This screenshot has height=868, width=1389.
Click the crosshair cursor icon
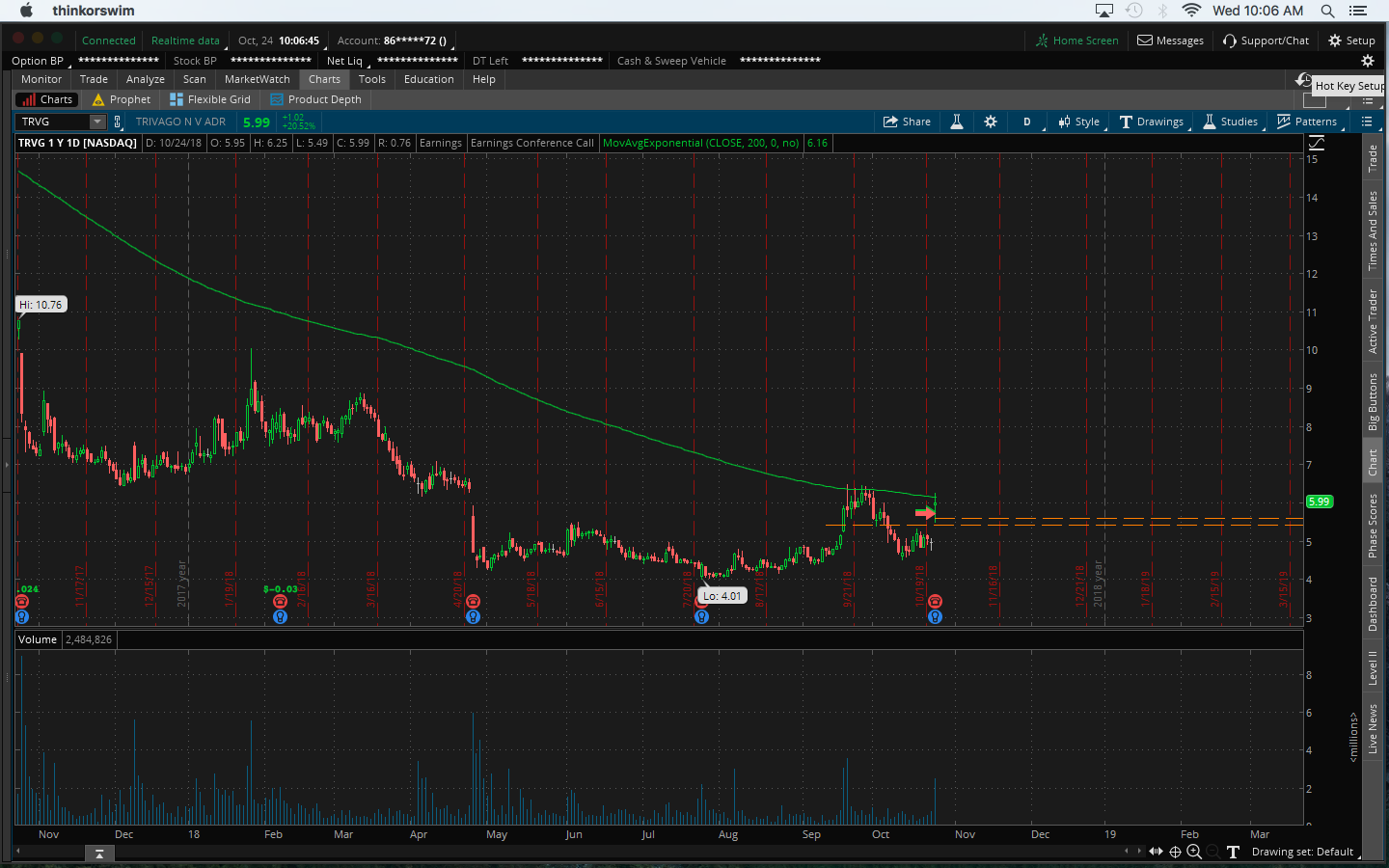tap(1175, 852)
